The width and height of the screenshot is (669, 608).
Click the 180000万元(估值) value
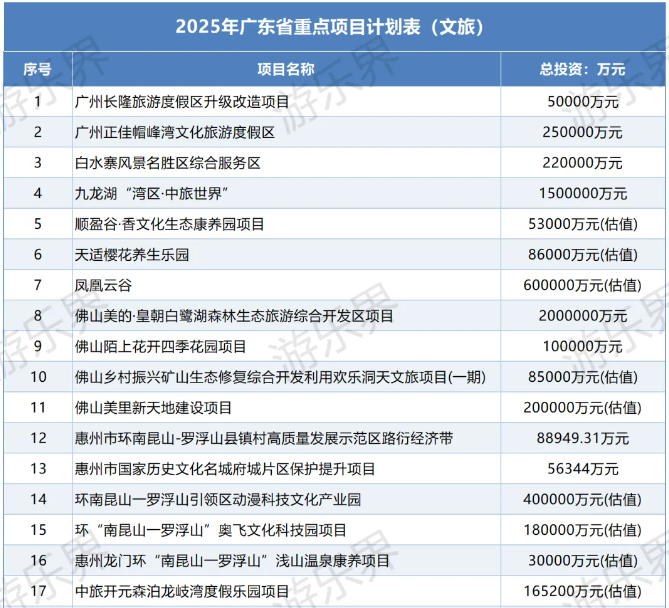pyautogui.click(x=583, y=530)
